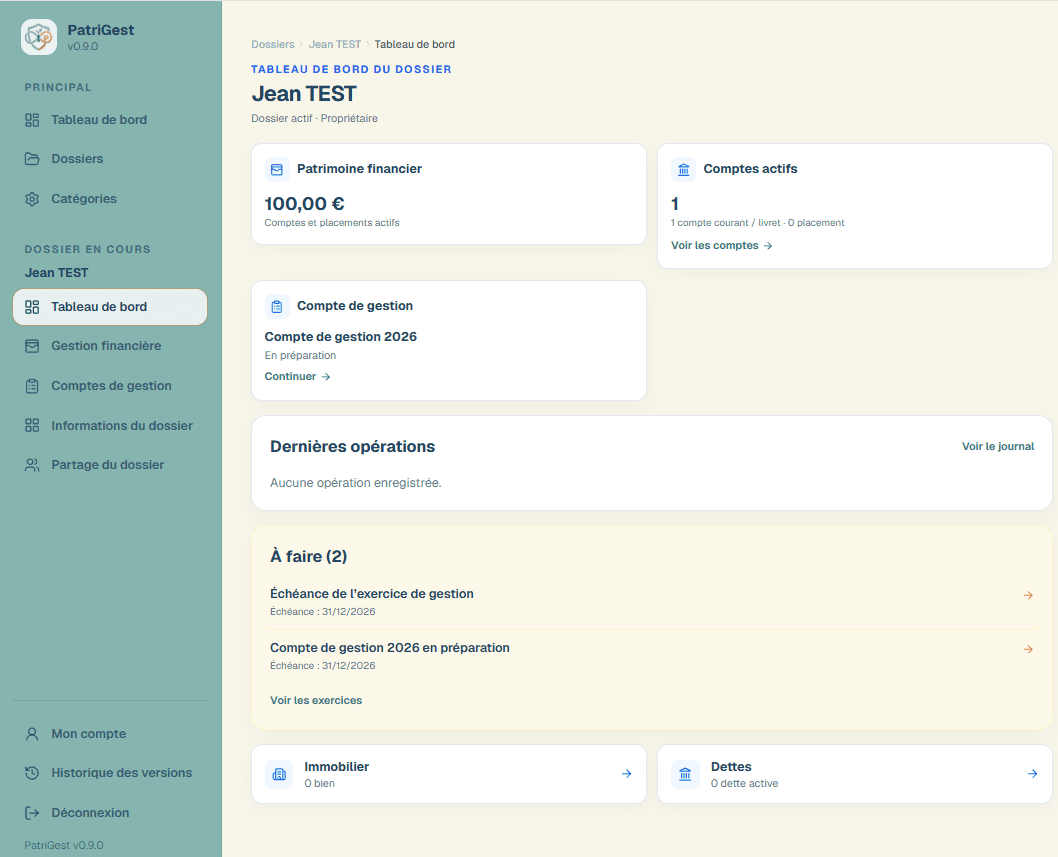
Task: Go to Catégories in the sidebar
Action: tap(110, 198)
